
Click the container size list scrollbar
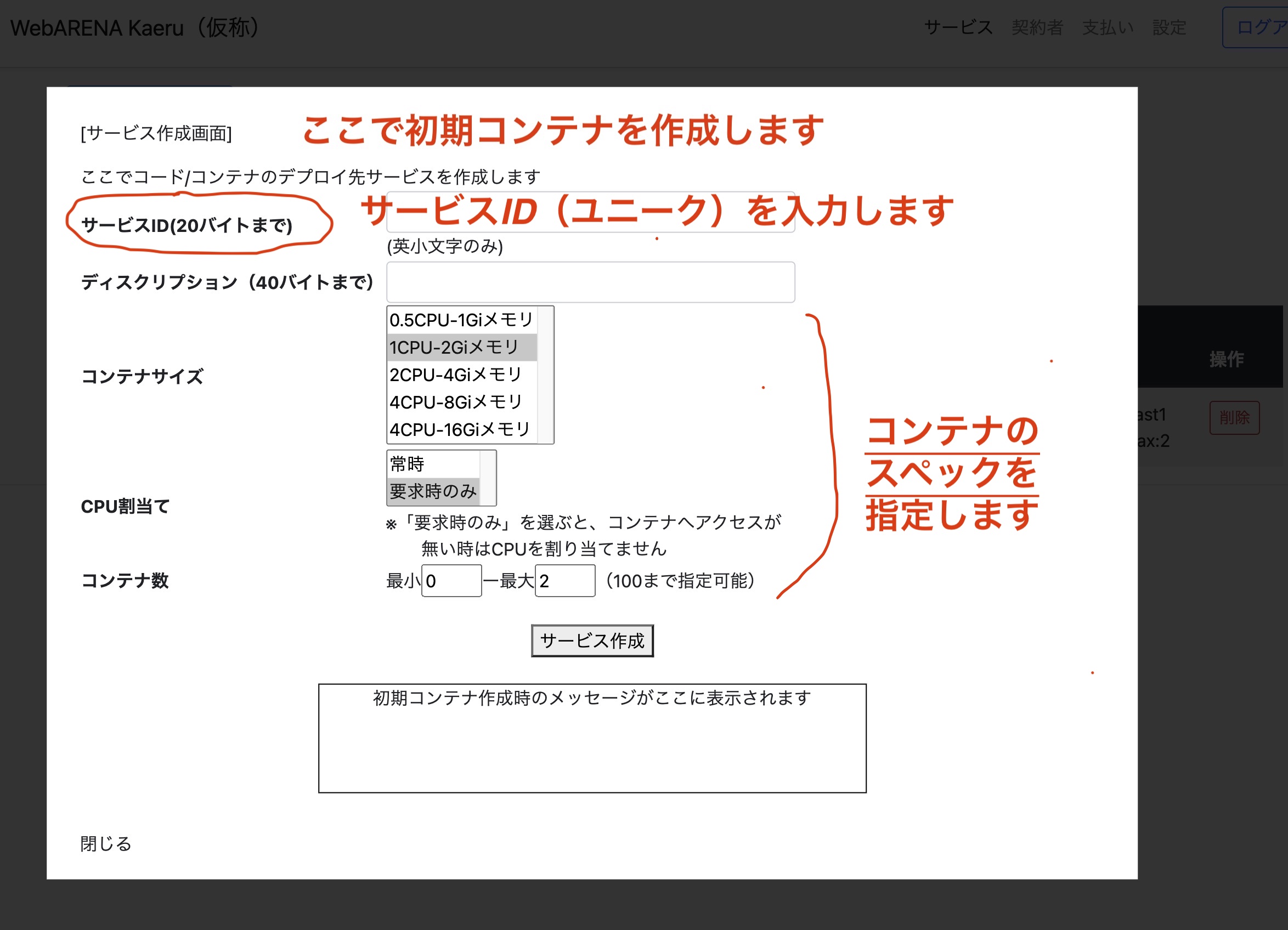(546, 375)
